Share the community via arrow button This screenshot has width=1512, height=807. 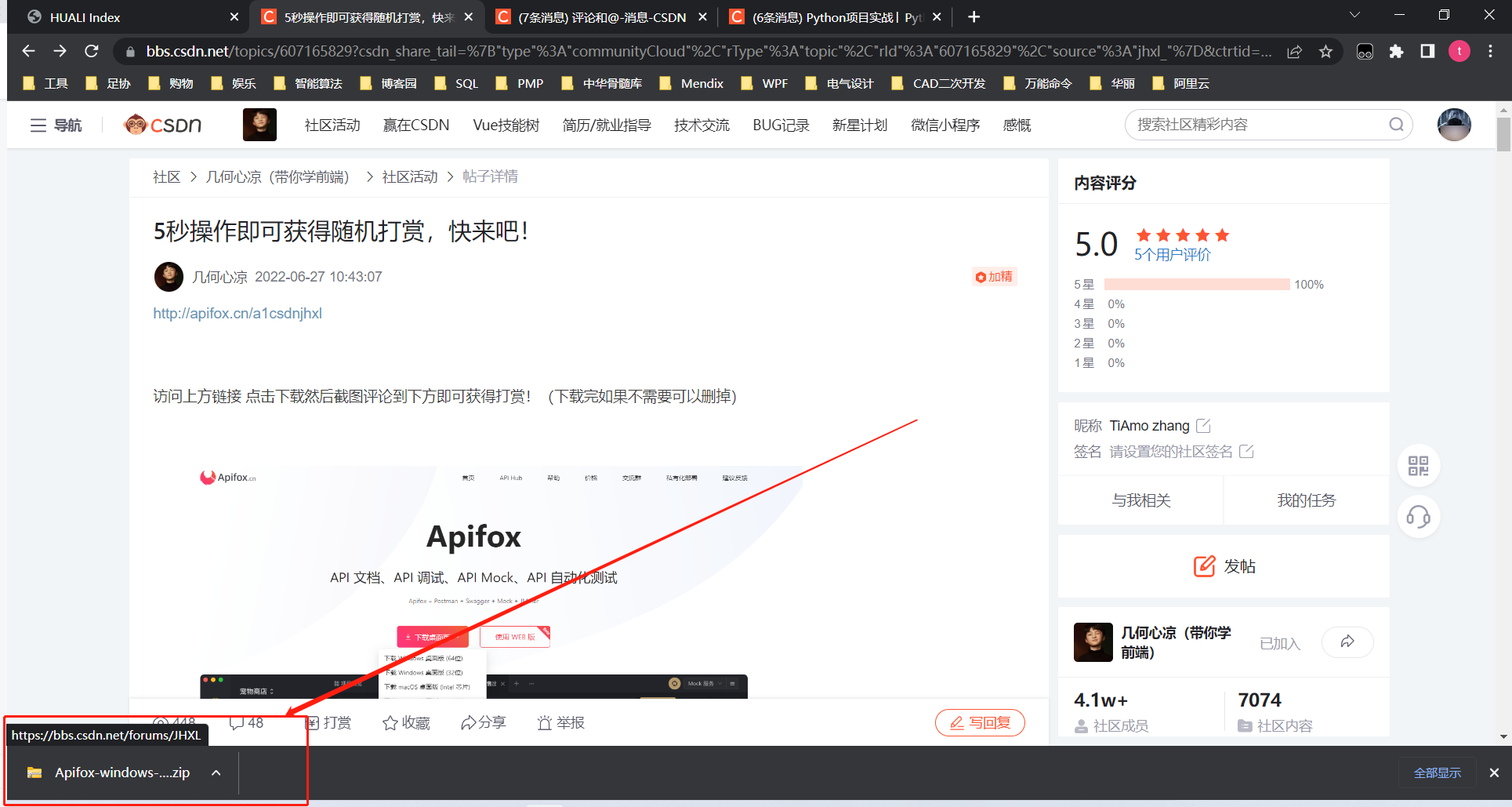point(1347,642)
